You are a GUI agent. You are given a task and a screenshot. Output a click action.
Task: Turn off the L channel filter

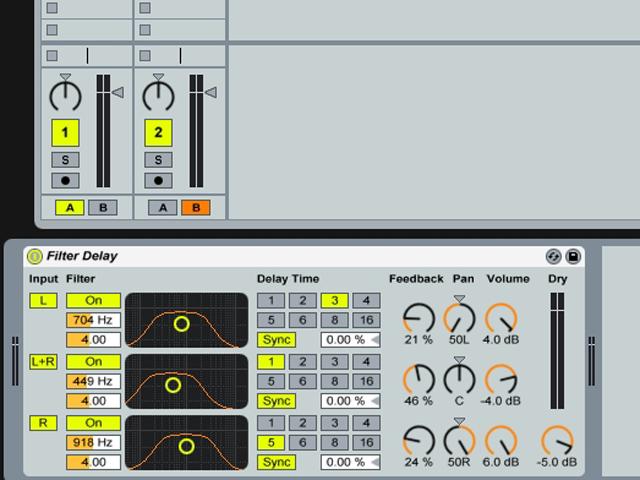(93, 300)
